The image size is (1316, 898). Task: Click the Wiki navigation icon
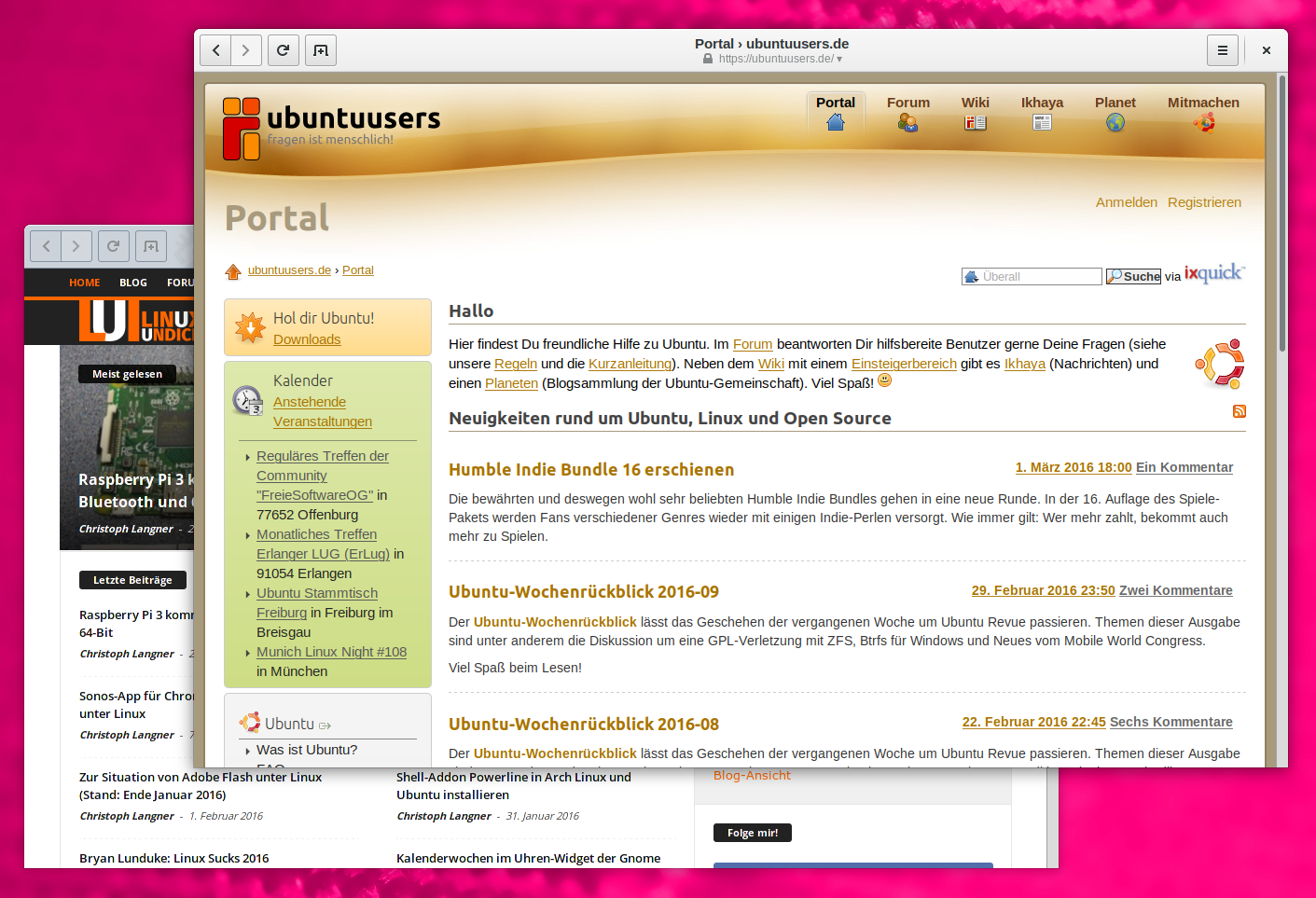click(x=975, y=122)
